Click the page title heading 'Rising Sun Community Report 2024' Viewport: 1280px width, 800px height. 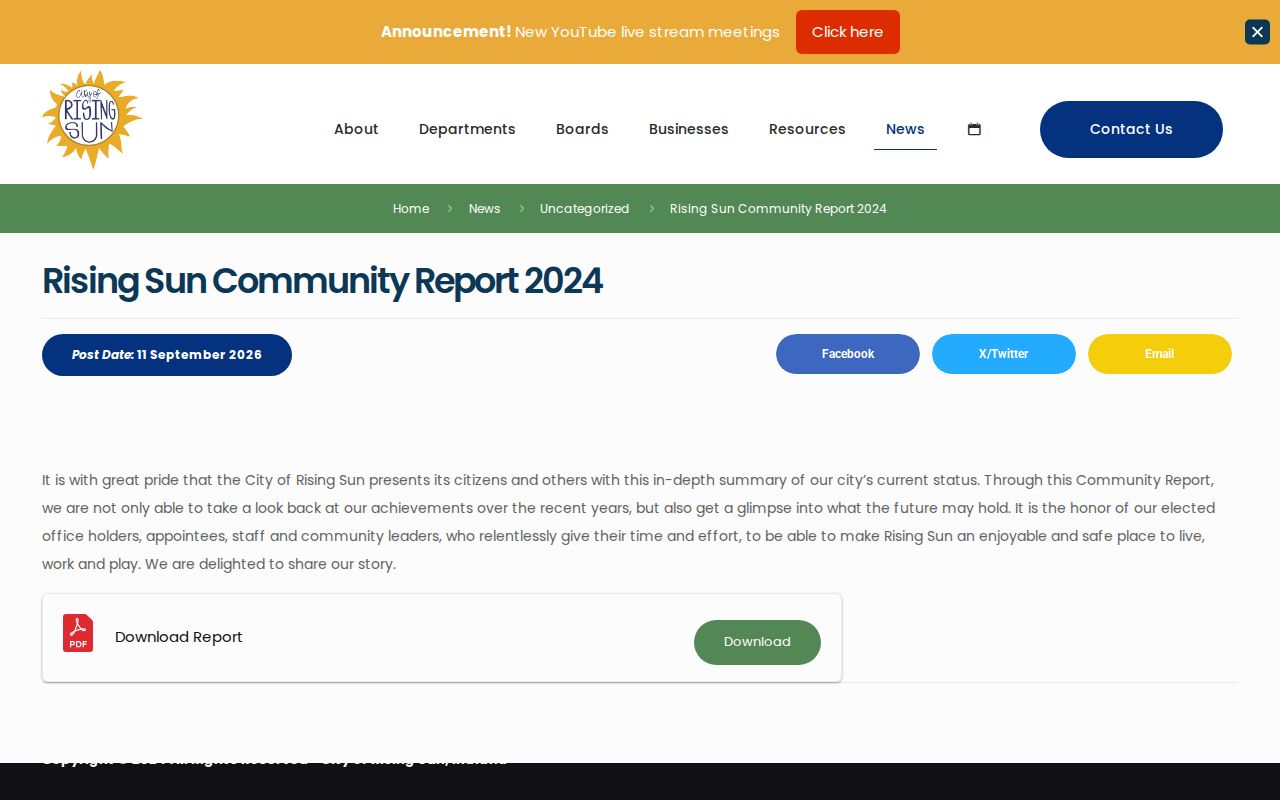322,281
